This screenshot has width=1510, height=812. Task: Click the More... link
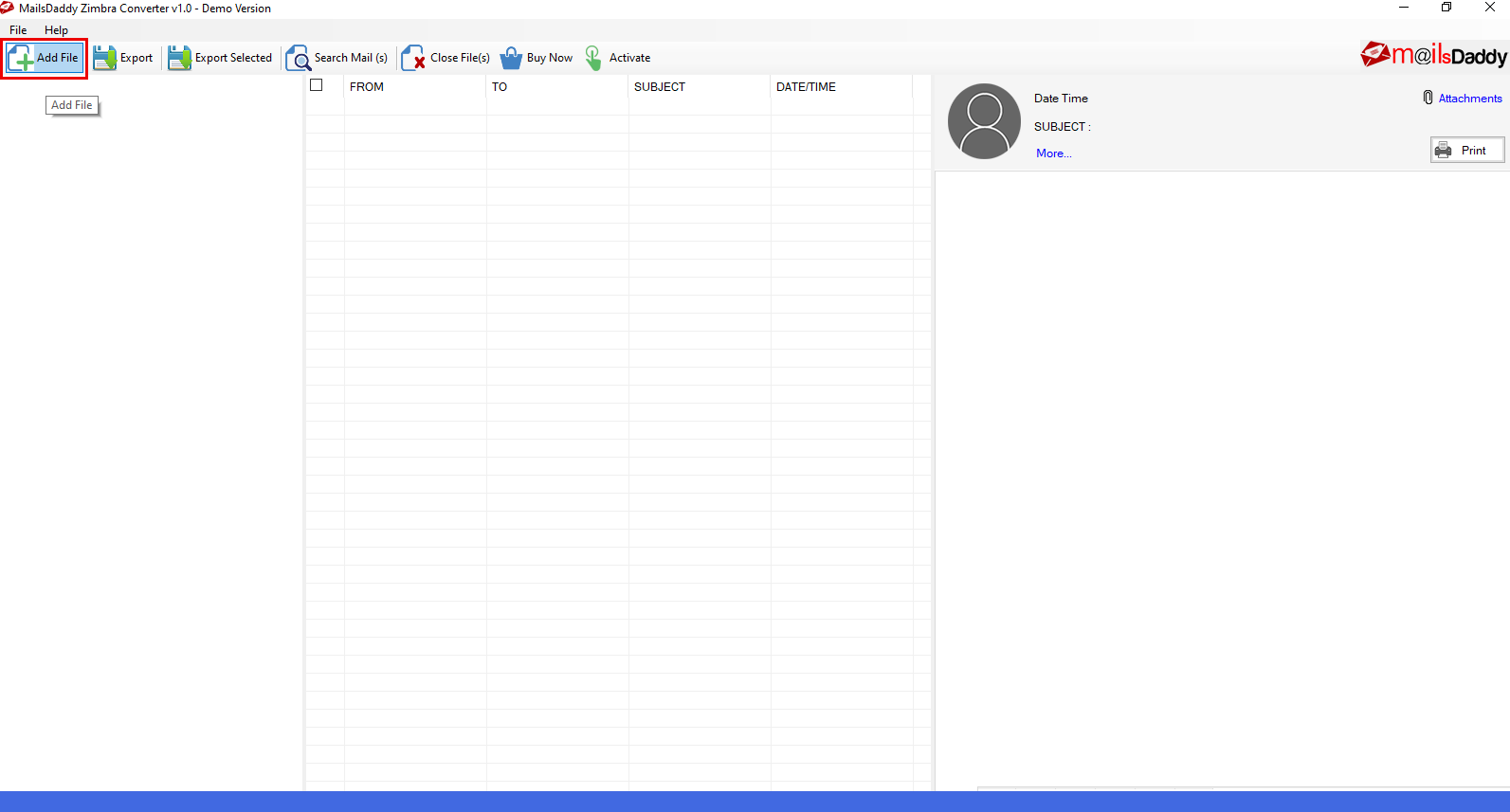pos(1054,153)
